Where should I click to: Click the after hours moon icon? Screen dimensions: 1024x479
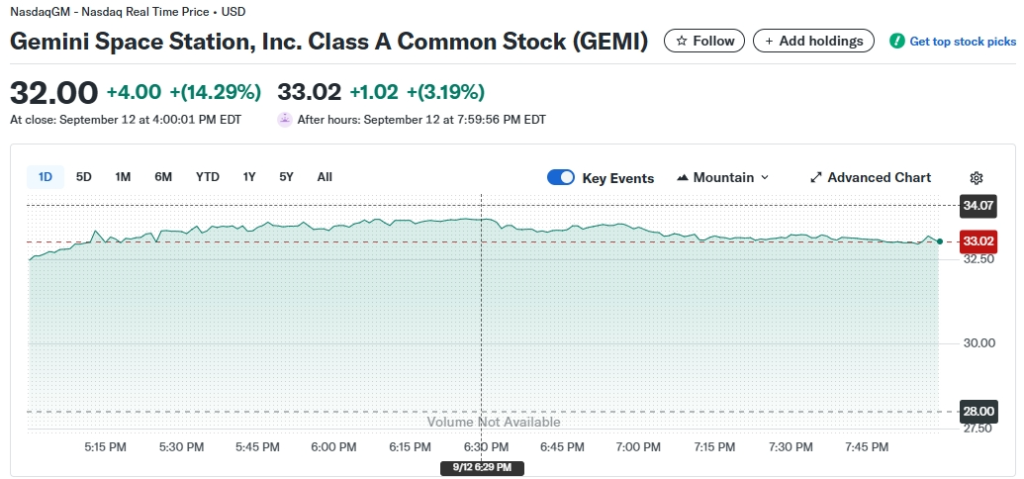[x=285, y=119]
